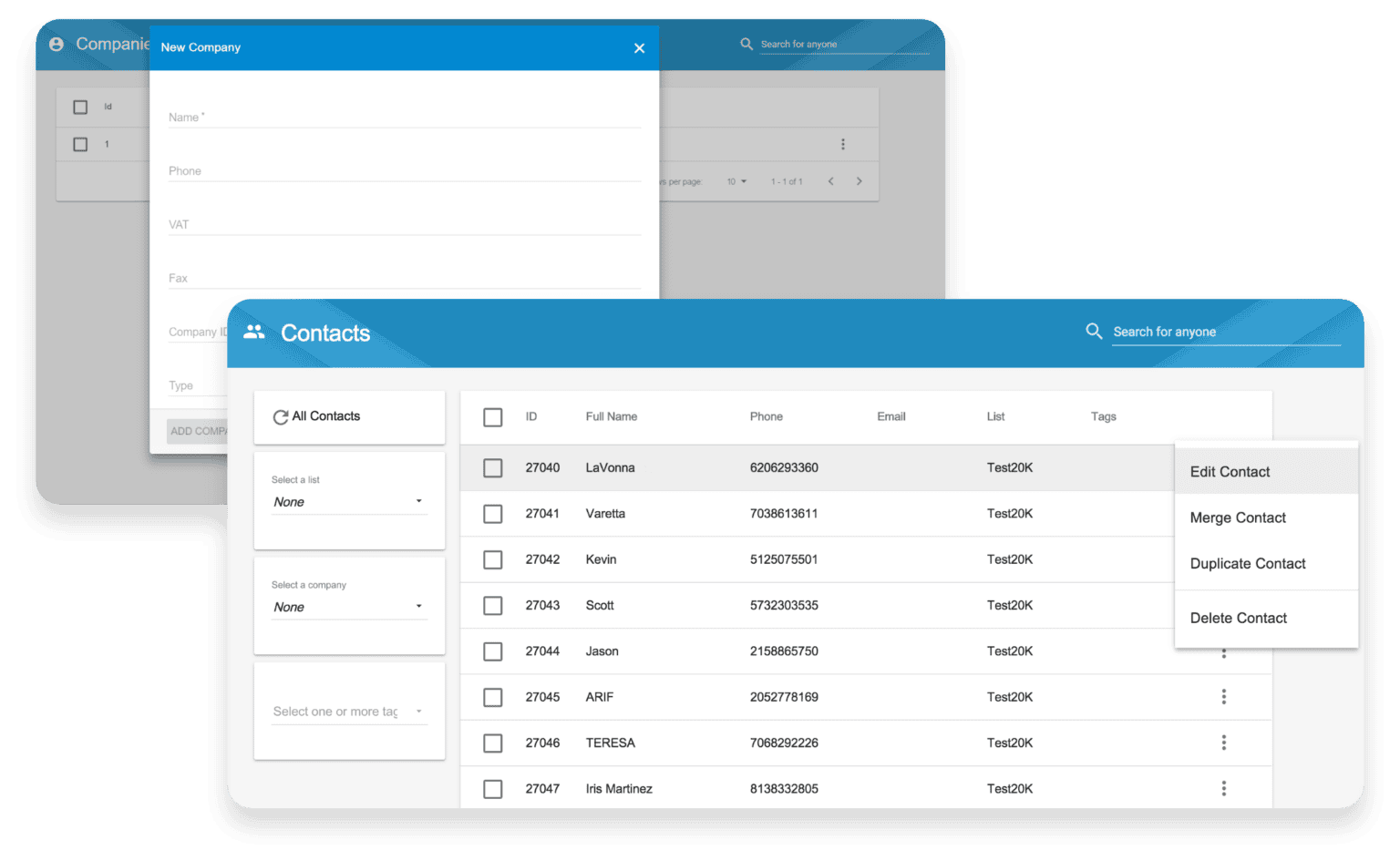Click the search icon in the Companies window

coord(746,43)
